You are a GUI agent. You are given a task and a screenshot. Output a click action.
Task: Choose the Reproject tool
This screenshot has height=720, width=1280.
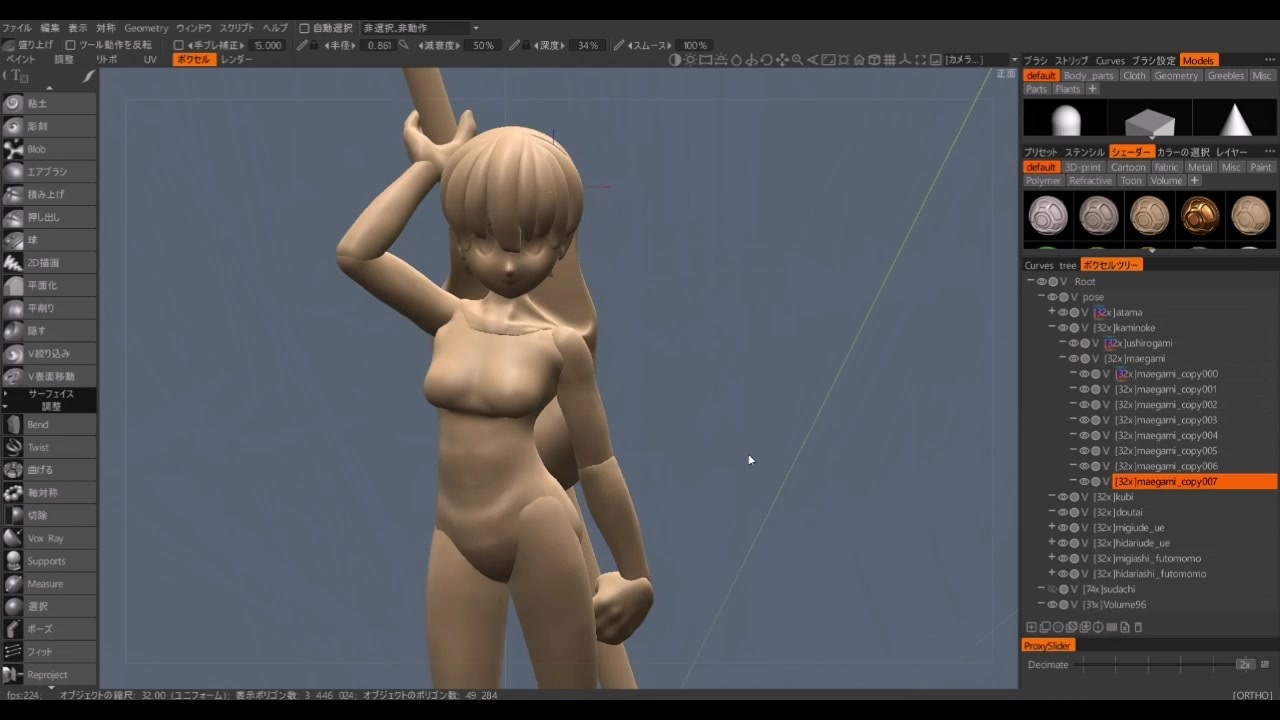click(48, 675)
